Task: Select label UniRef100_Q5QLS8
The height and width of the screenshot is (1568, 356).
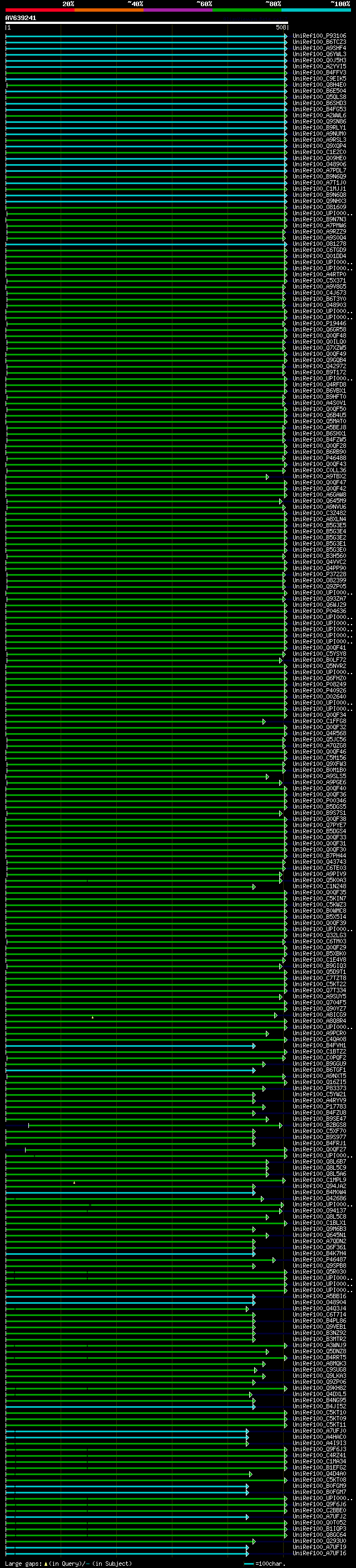Action: [x=319, y=97]
